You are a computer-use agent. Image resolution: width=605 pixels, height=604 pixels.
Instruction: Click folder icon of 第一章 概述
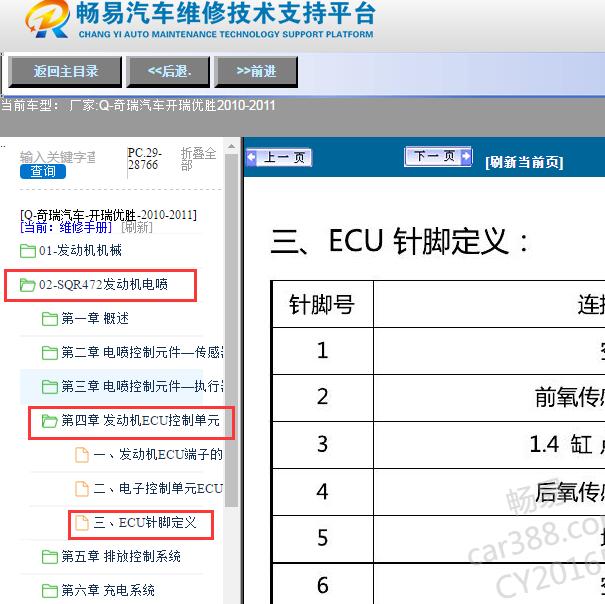click(50, 319)
